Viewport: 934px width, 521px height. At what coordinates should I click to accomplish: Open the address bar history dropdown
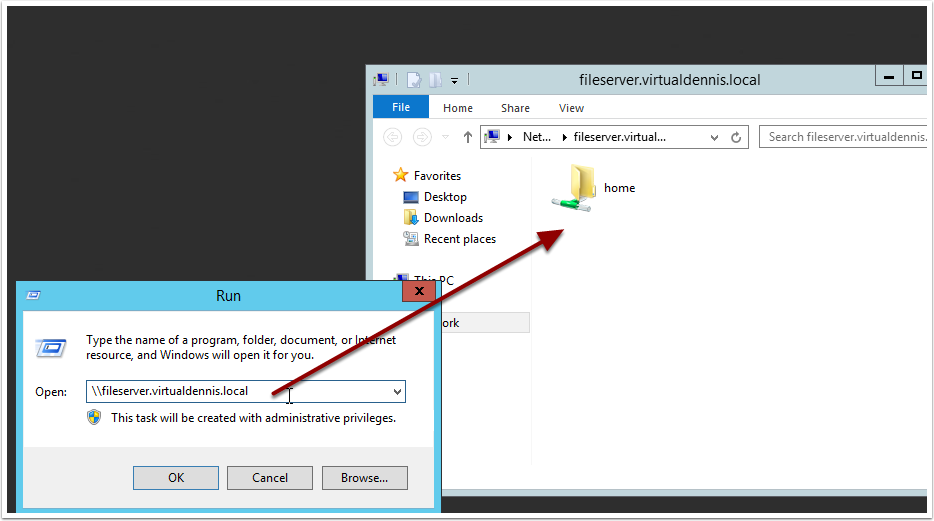click(x=714, y=137)
